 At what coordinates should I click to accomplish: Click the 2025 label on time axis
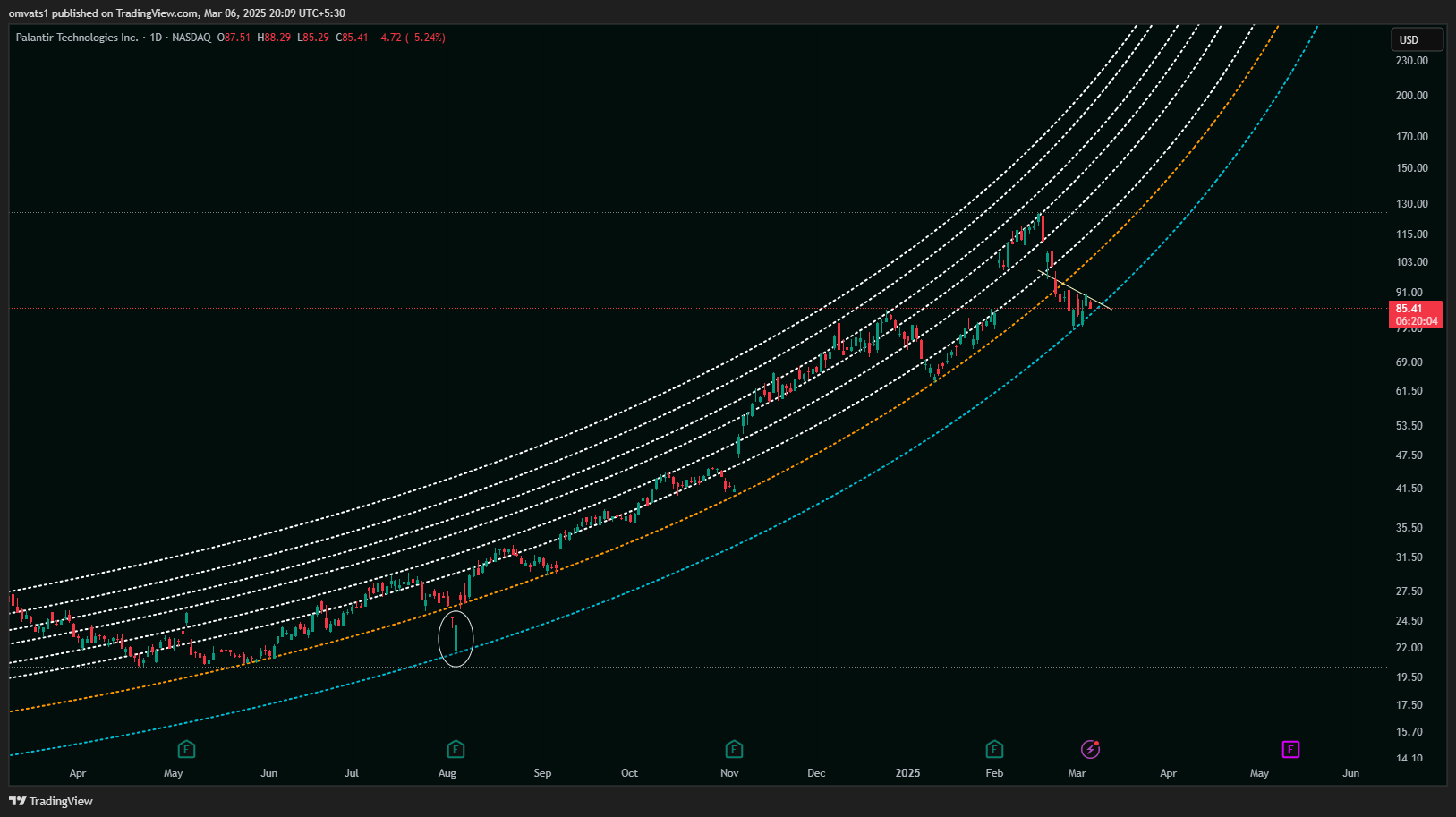pyautogui.click(x=907, y=773)
